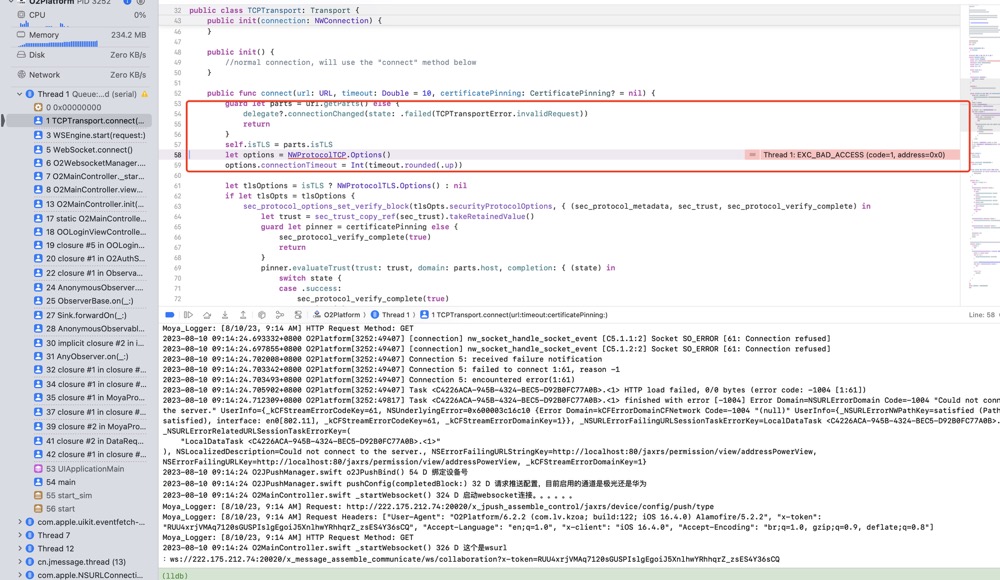Expand the cn.jmessage.thread group
The height and width of the screenshot is (580, 1000).
pos(19,562)
